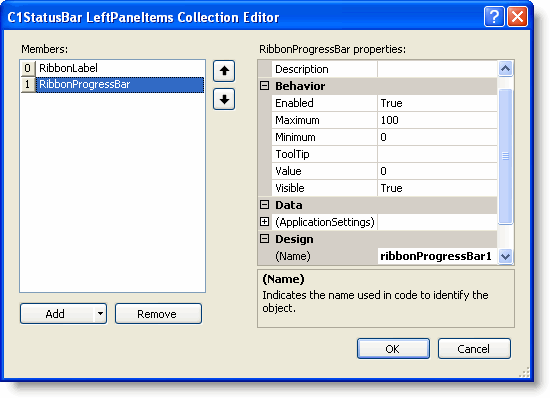Click the Minimum value field
This screenshot has height=398, width=550.
437,137
